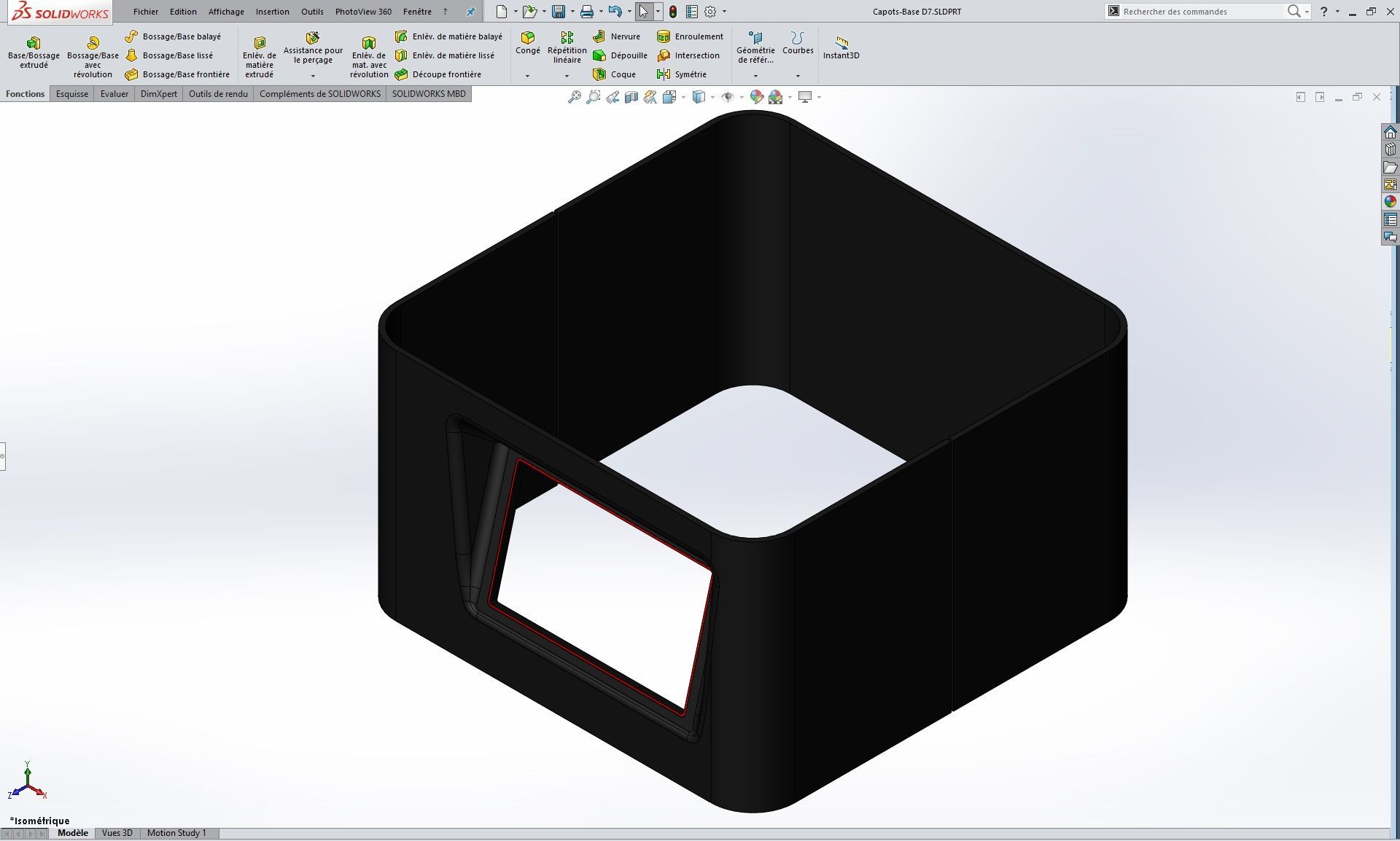
Task: Open the Appearances color wheel taskpane icon
Action: point(1390,202)
